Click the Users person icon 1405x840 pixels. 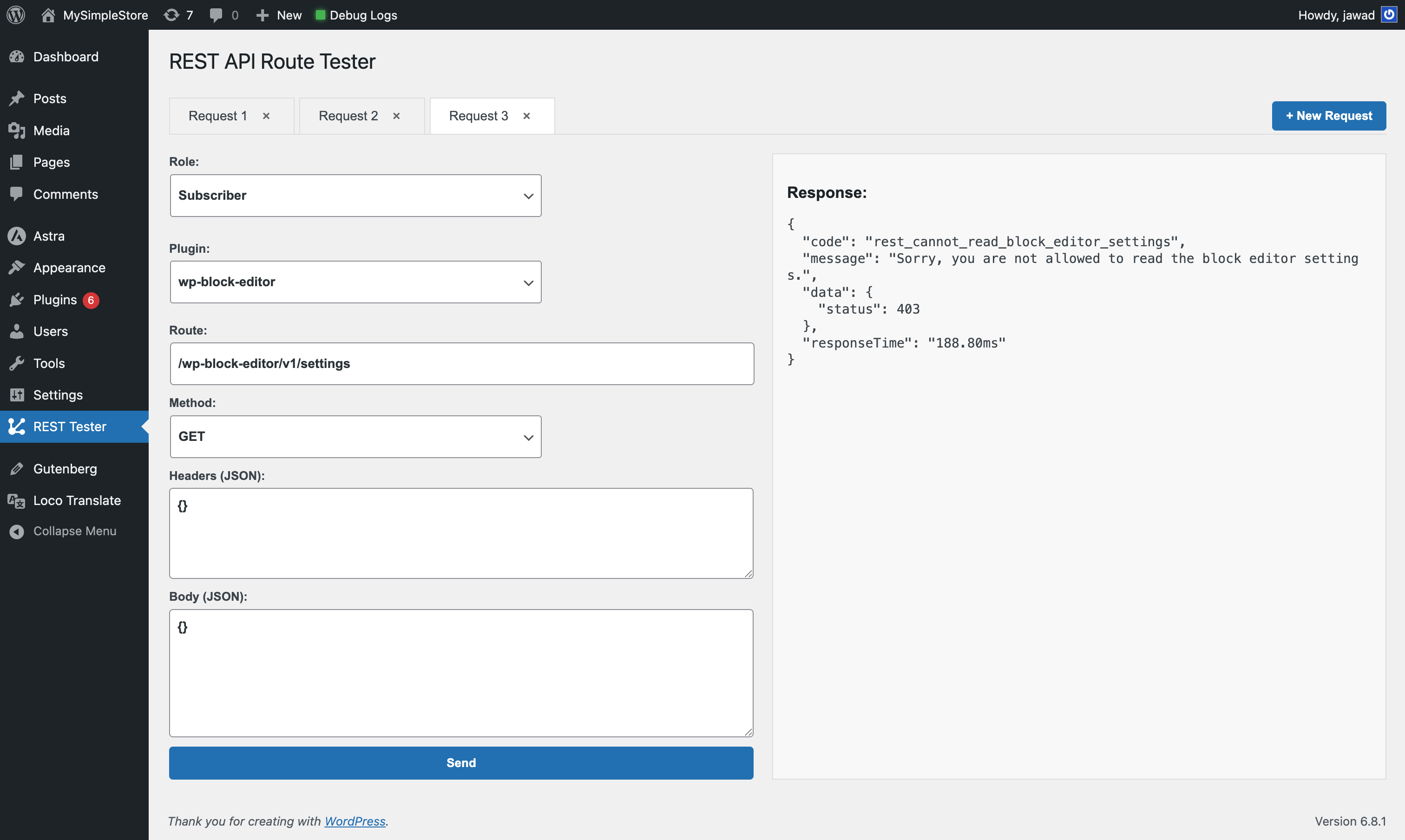[x=17, y=332]
